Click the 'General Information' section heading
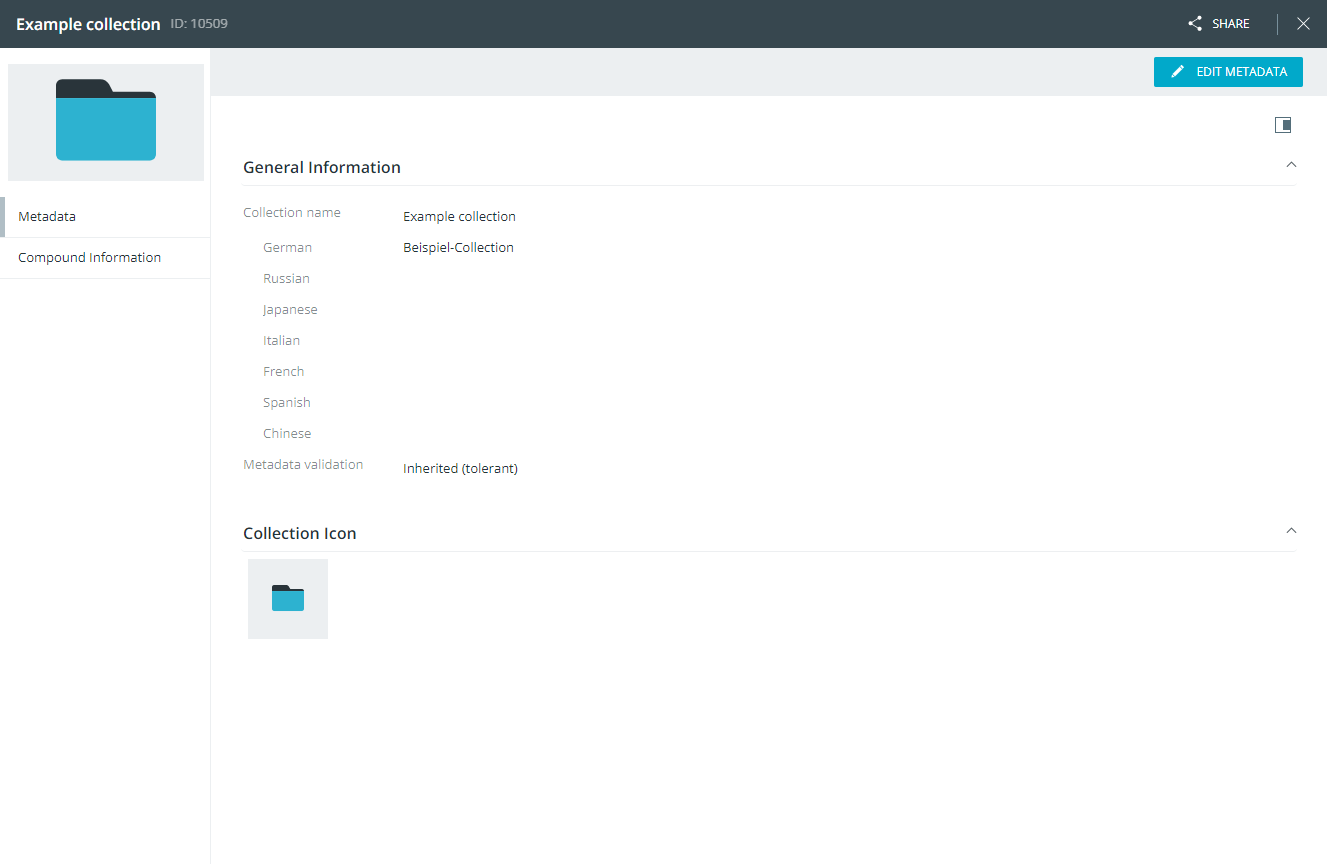1327x864 pixels. pos(322,168)
